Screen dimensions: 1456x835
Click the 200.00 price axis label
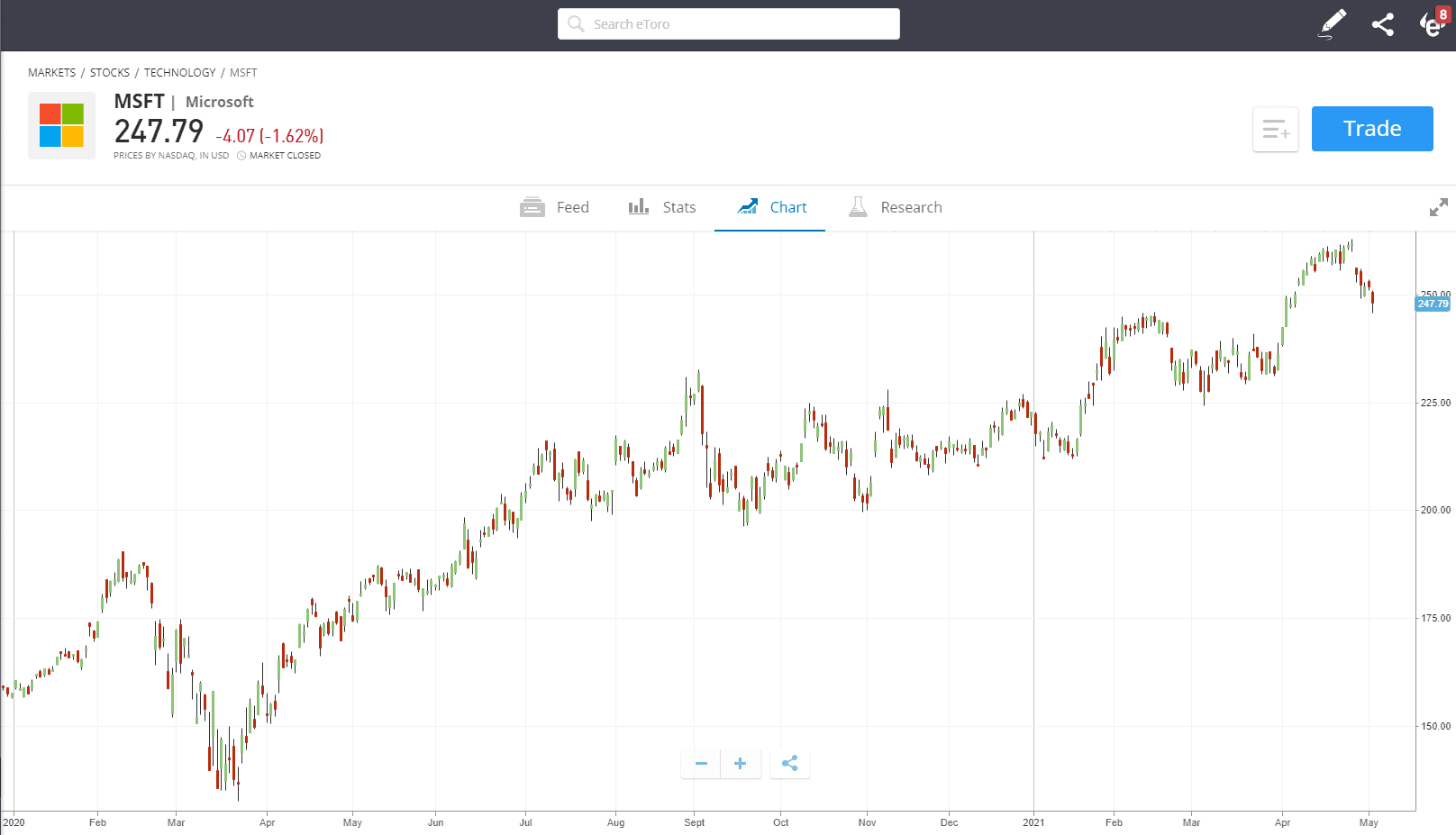click(1436, 510)
